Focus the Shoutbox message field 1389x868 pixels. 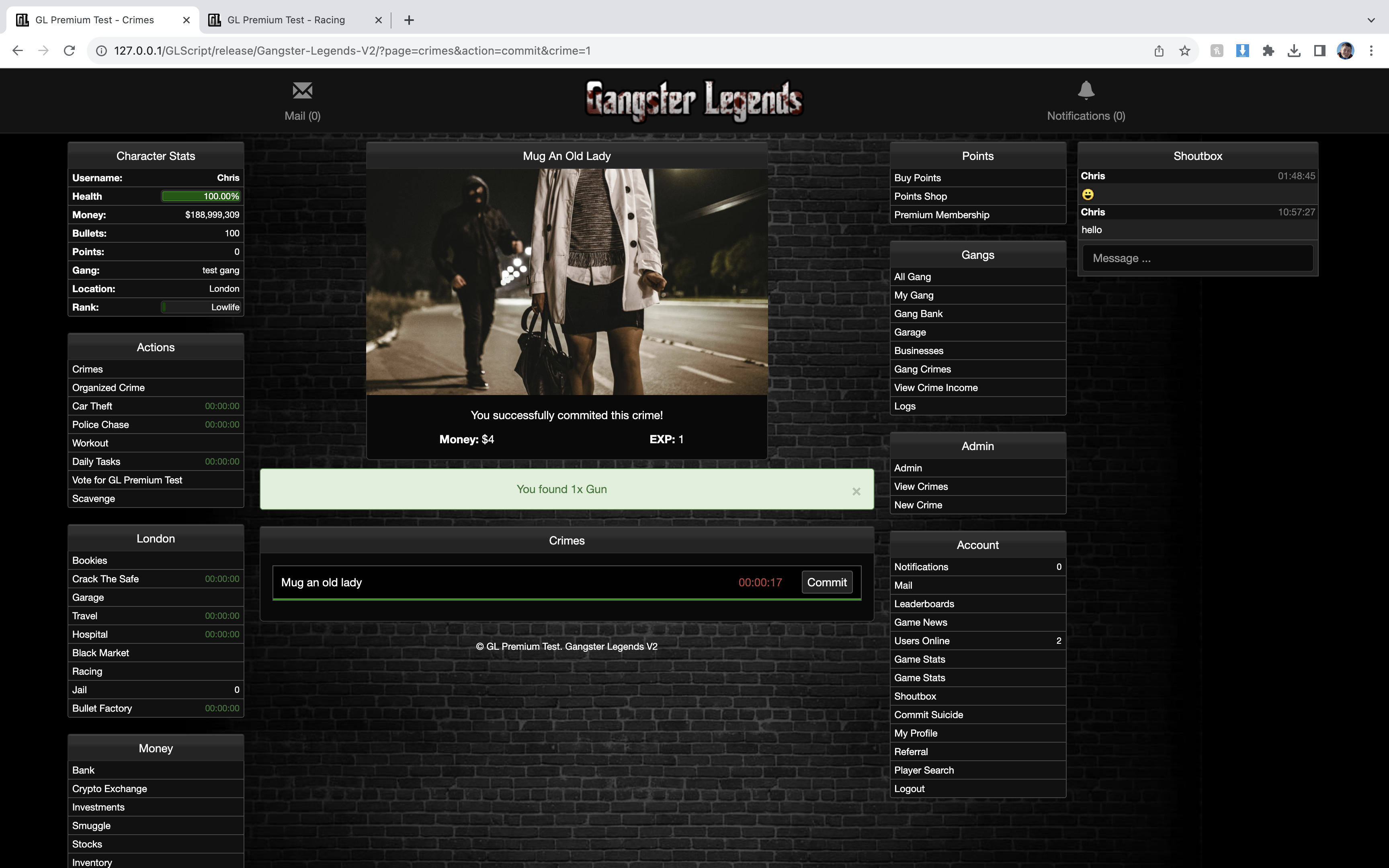(1197, 258)
